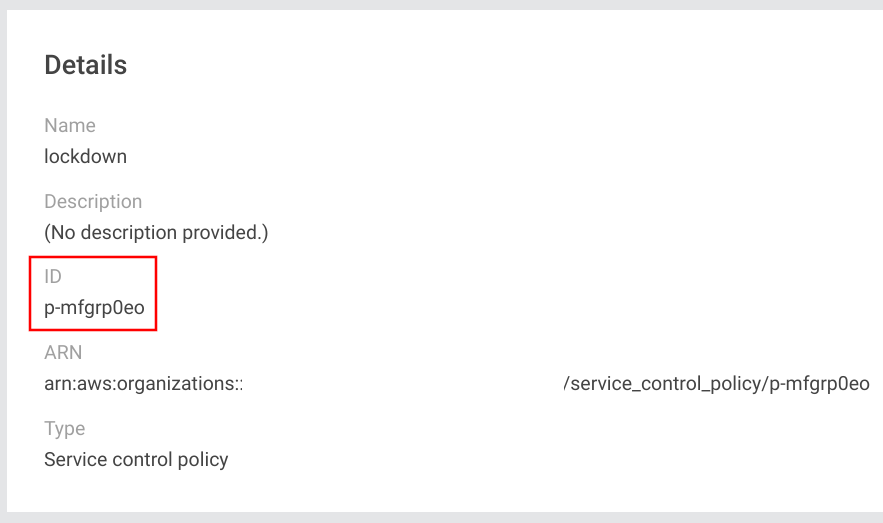Click the ID field label
The width and height of the screenshot is (883, 523).
click(x=53, y=277)
